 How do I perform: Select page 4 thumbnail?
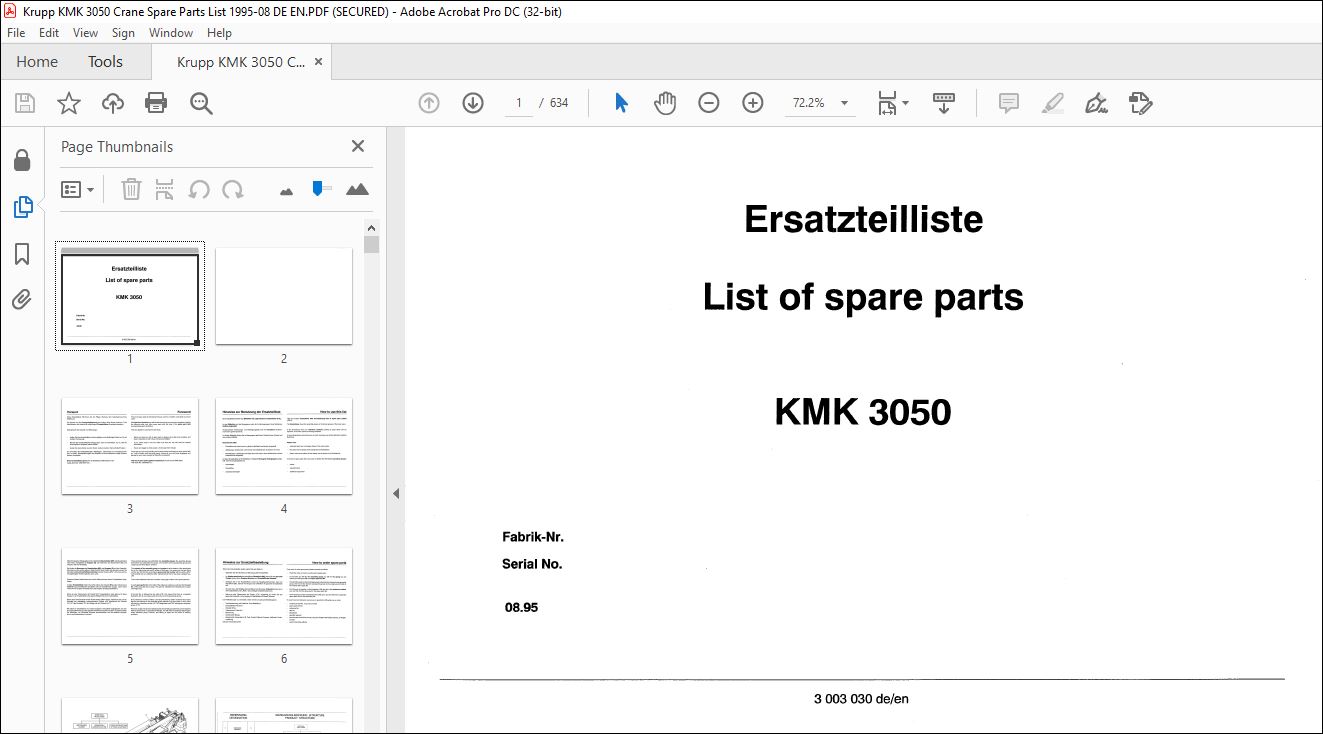point(284,446)
